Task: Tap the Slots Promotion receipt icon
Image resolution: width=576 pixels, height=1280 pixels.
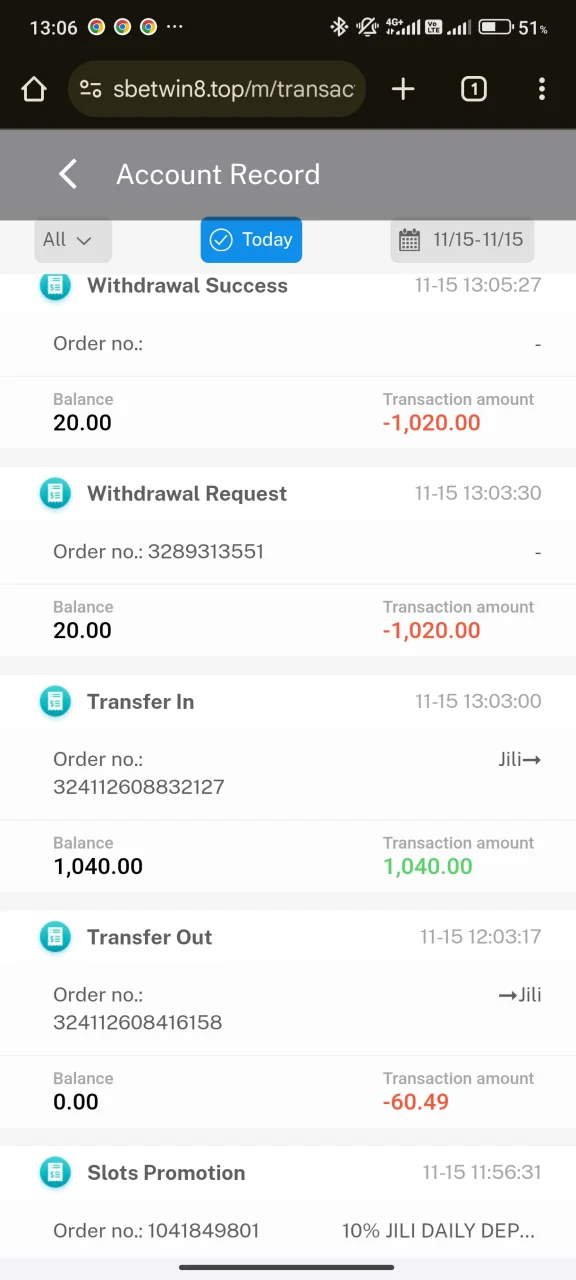Action: click(55, 1173)
